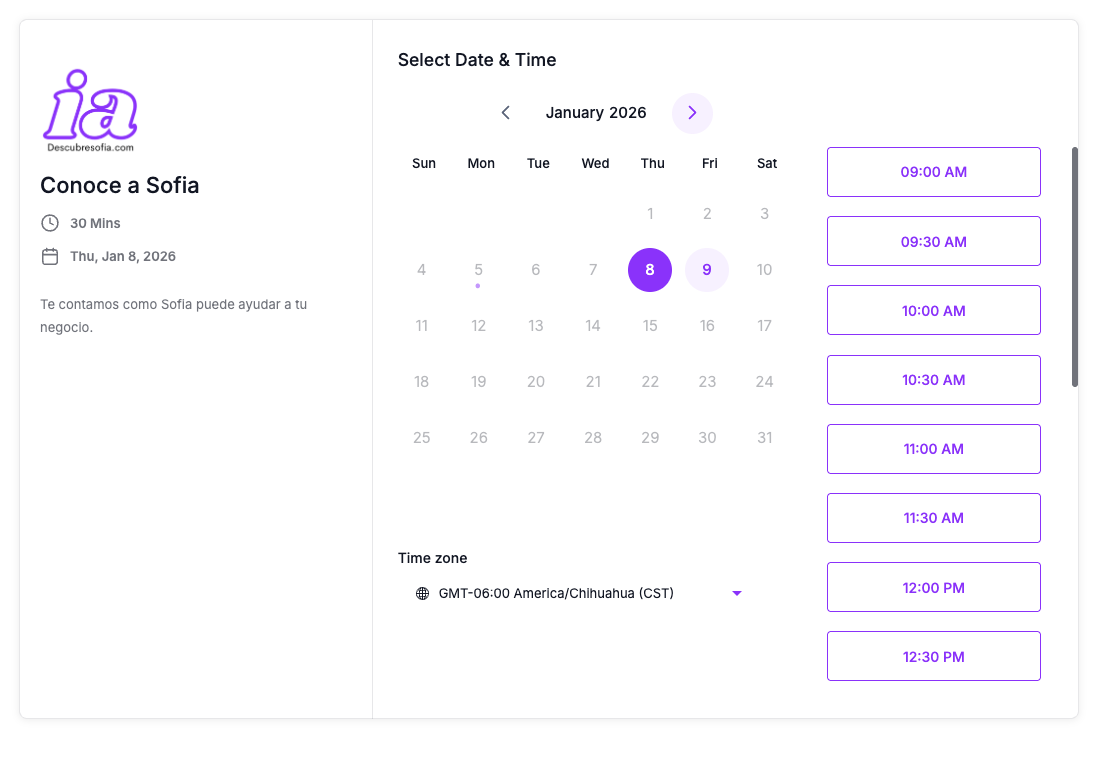Click the globe icon in time zone field
The image size is (1117, 760).
(x=422, y=594)
